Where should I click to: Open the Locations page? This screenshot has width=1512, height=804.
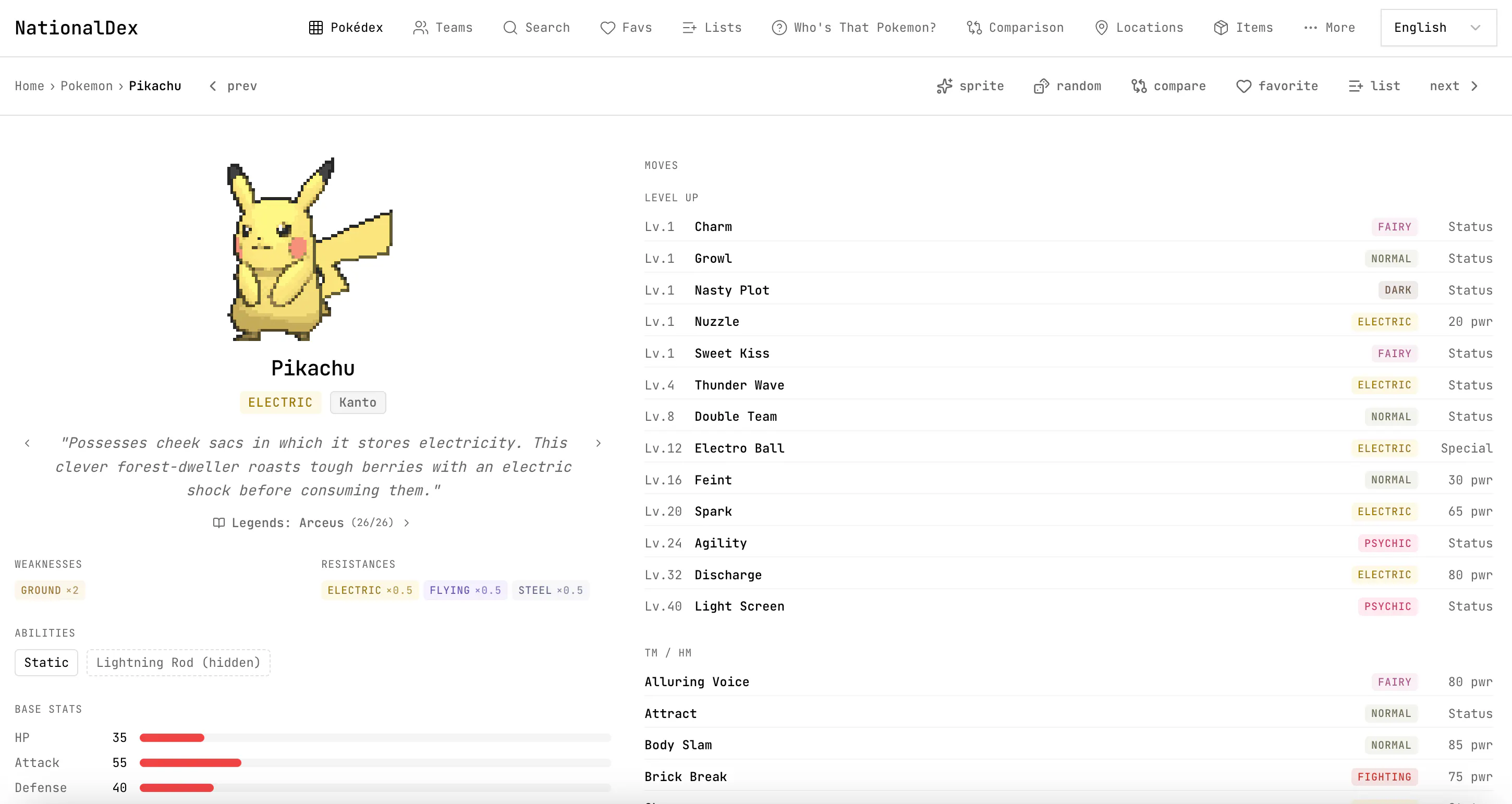point(1139,28)
